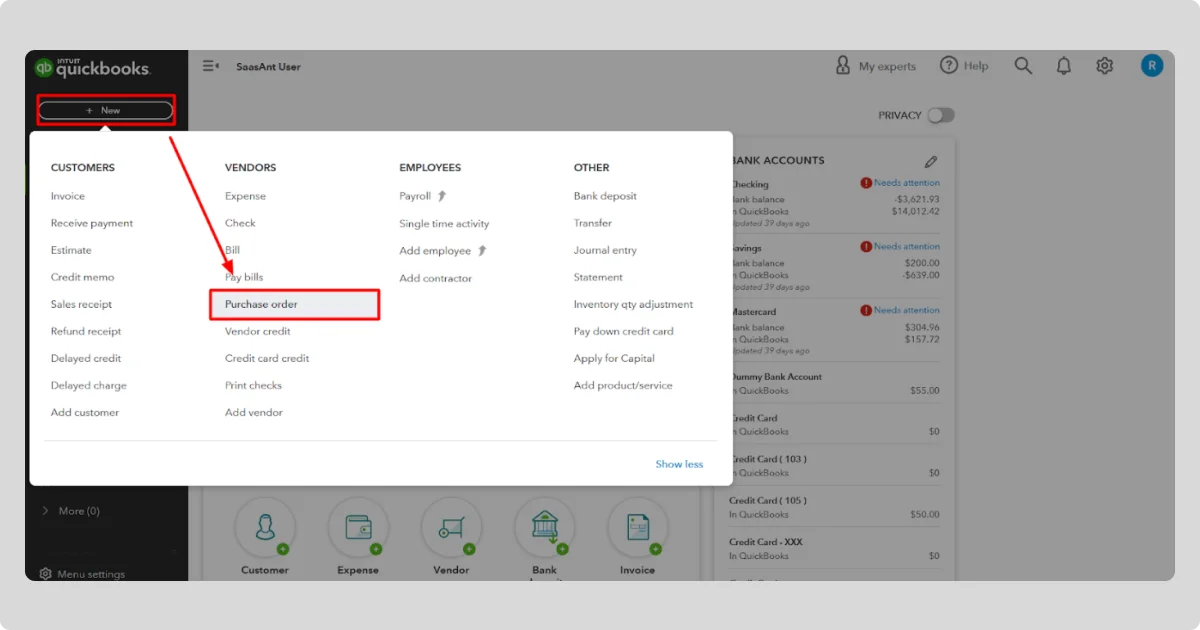
Task: Select Statement
Action: 598,277
